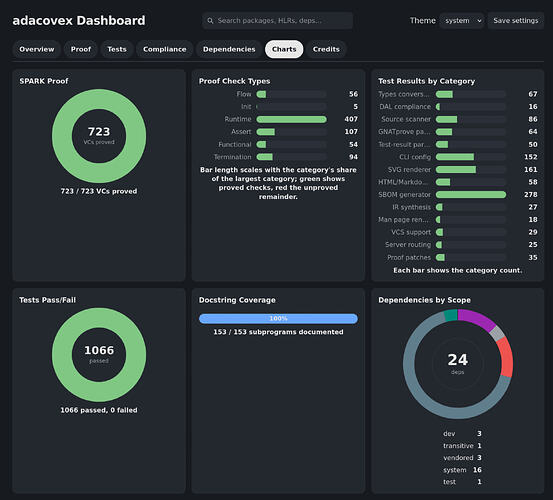This screenshot has height=500, width=553.
Task: Click the purple segment of dependencies donut
Action: 477,318
